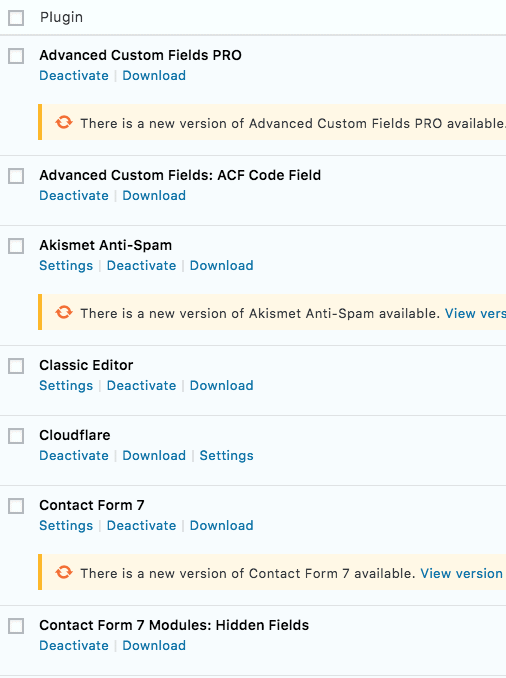Image resolution: width=506 pixels, height=678 pixels.
Task: Check the Advanced Custom Fields PRO checkbox
Action: [16, 56]
